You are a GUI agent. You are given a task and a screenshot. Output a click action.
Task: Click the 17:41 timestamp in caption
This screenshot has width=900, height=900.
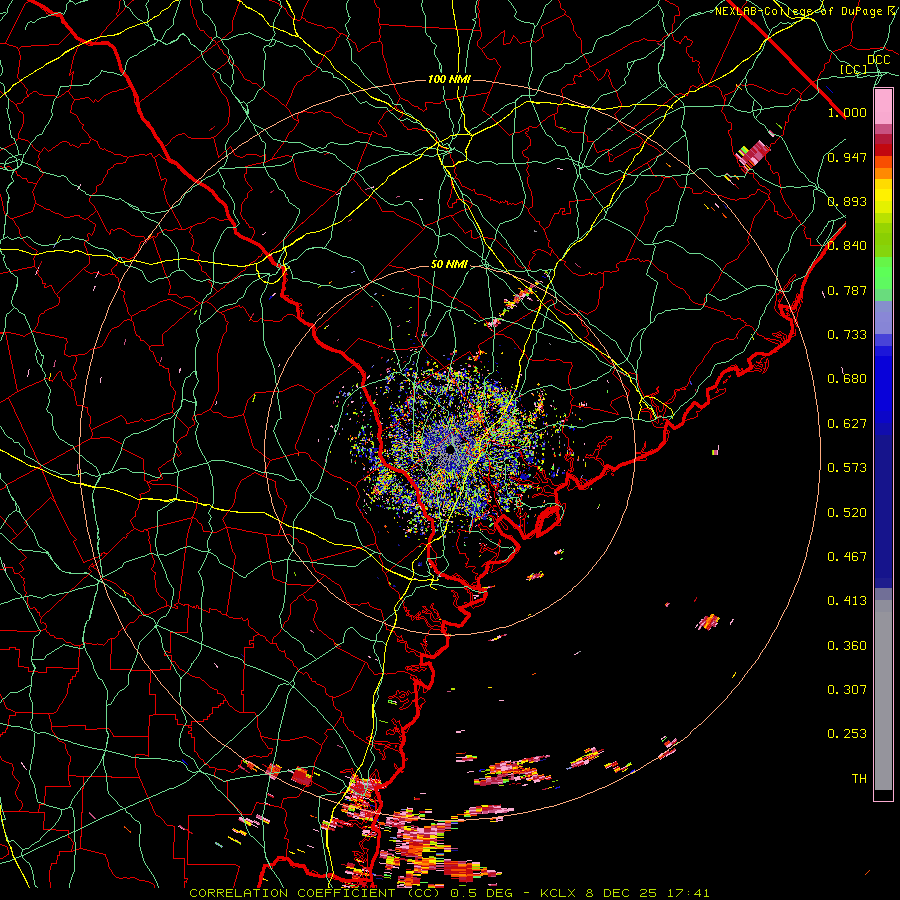[x=689, y=893]
